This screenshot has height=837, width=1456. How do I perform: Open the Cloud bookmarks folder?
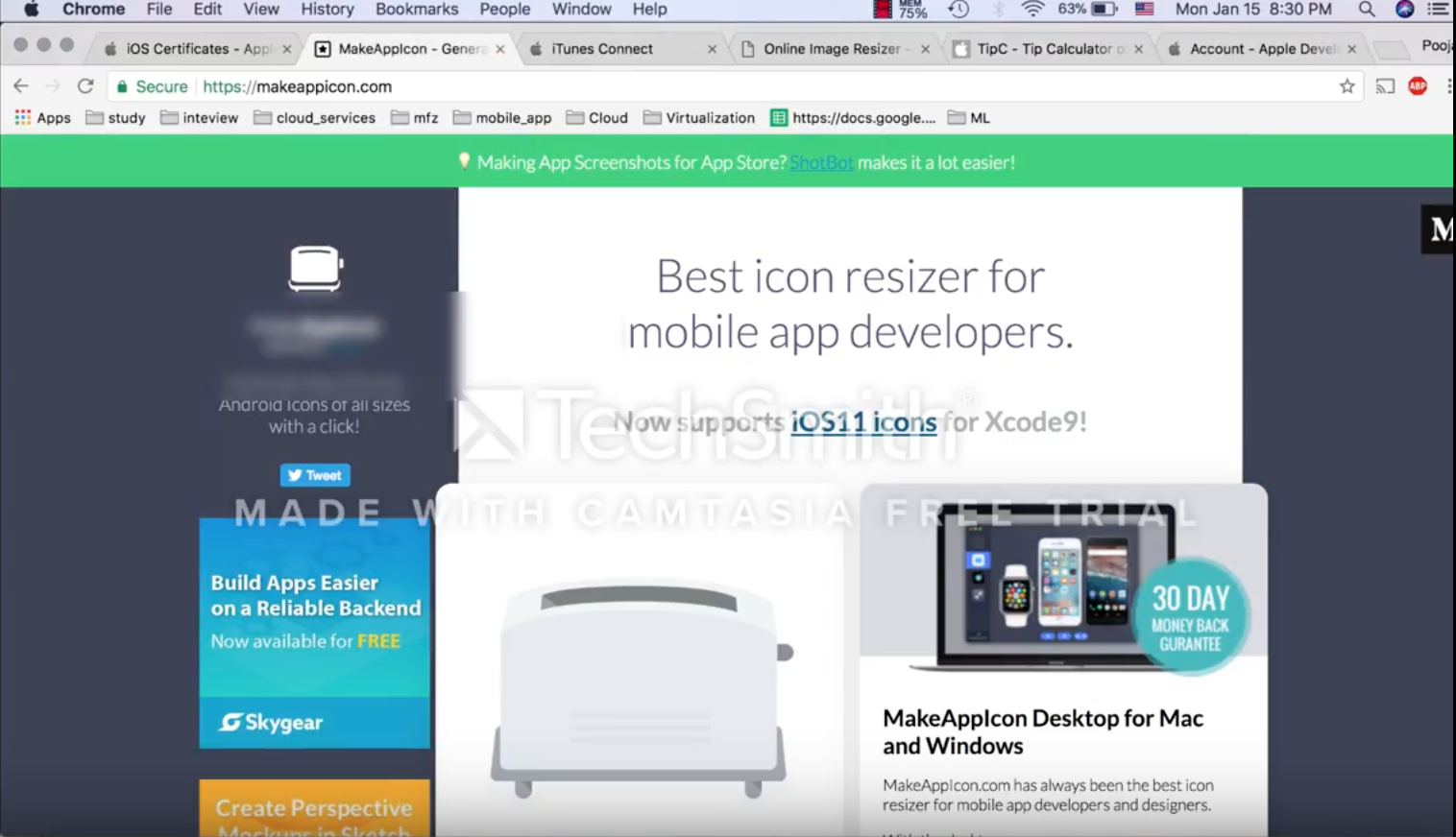[596, 118]
